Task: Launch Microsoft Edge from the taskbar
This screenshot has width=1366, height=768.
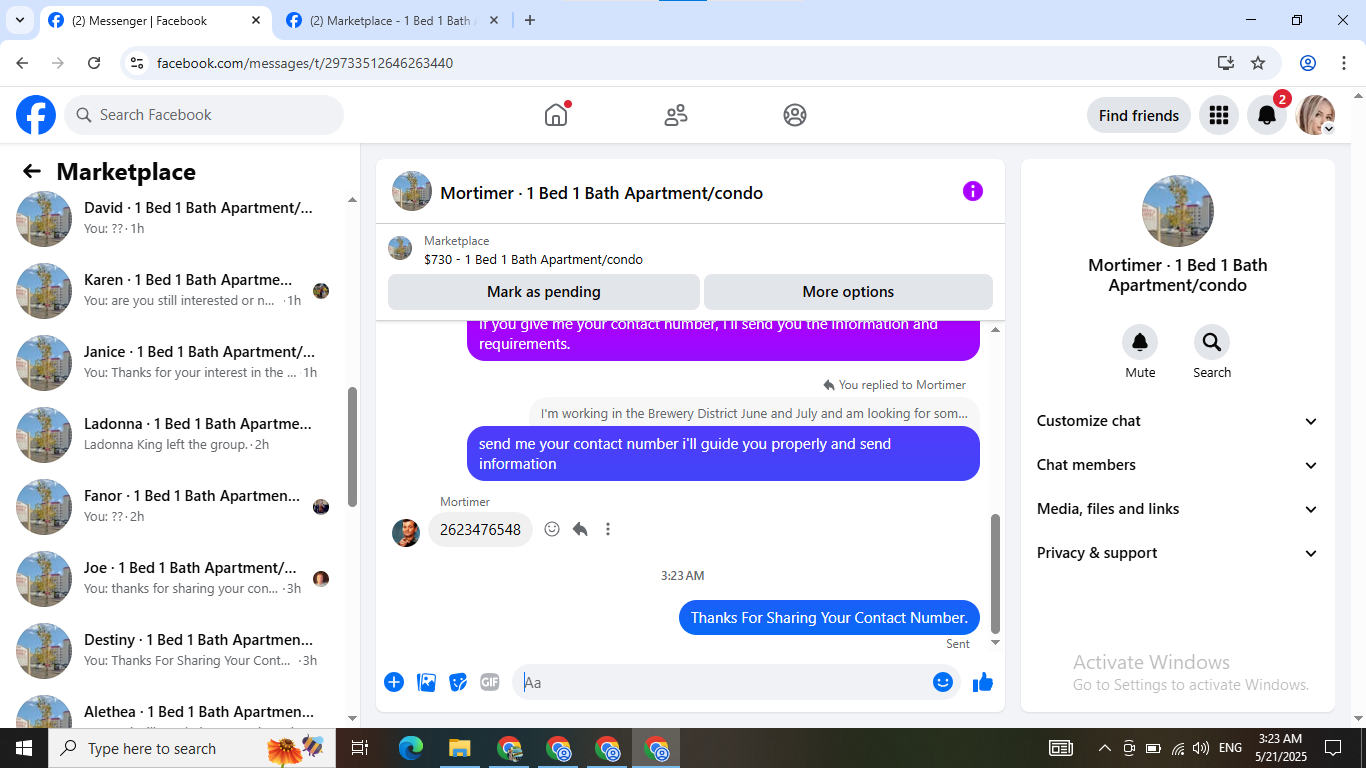Action: [411, 748]
